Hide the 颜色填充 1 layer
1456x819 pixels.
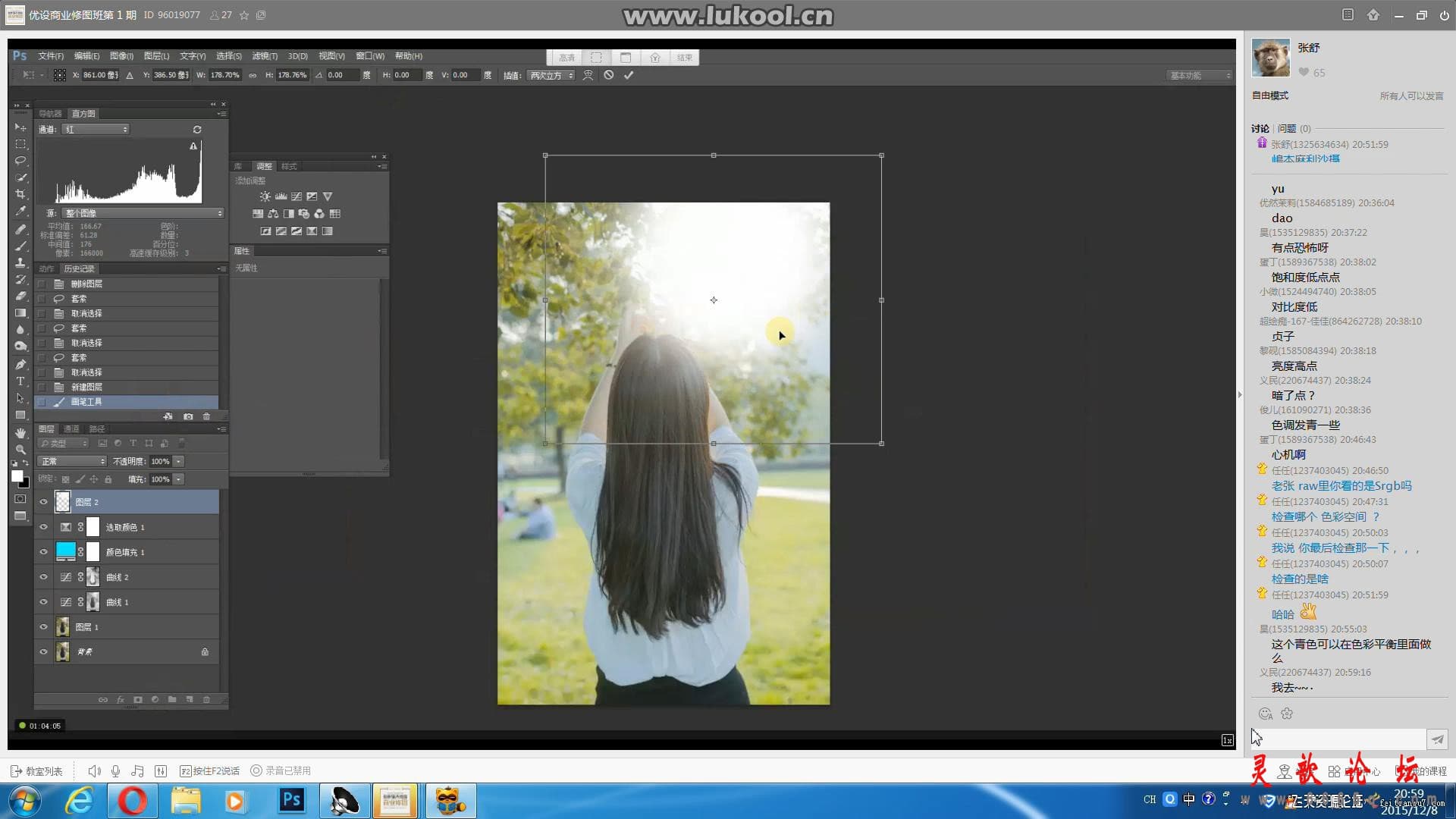click(43, 552)
